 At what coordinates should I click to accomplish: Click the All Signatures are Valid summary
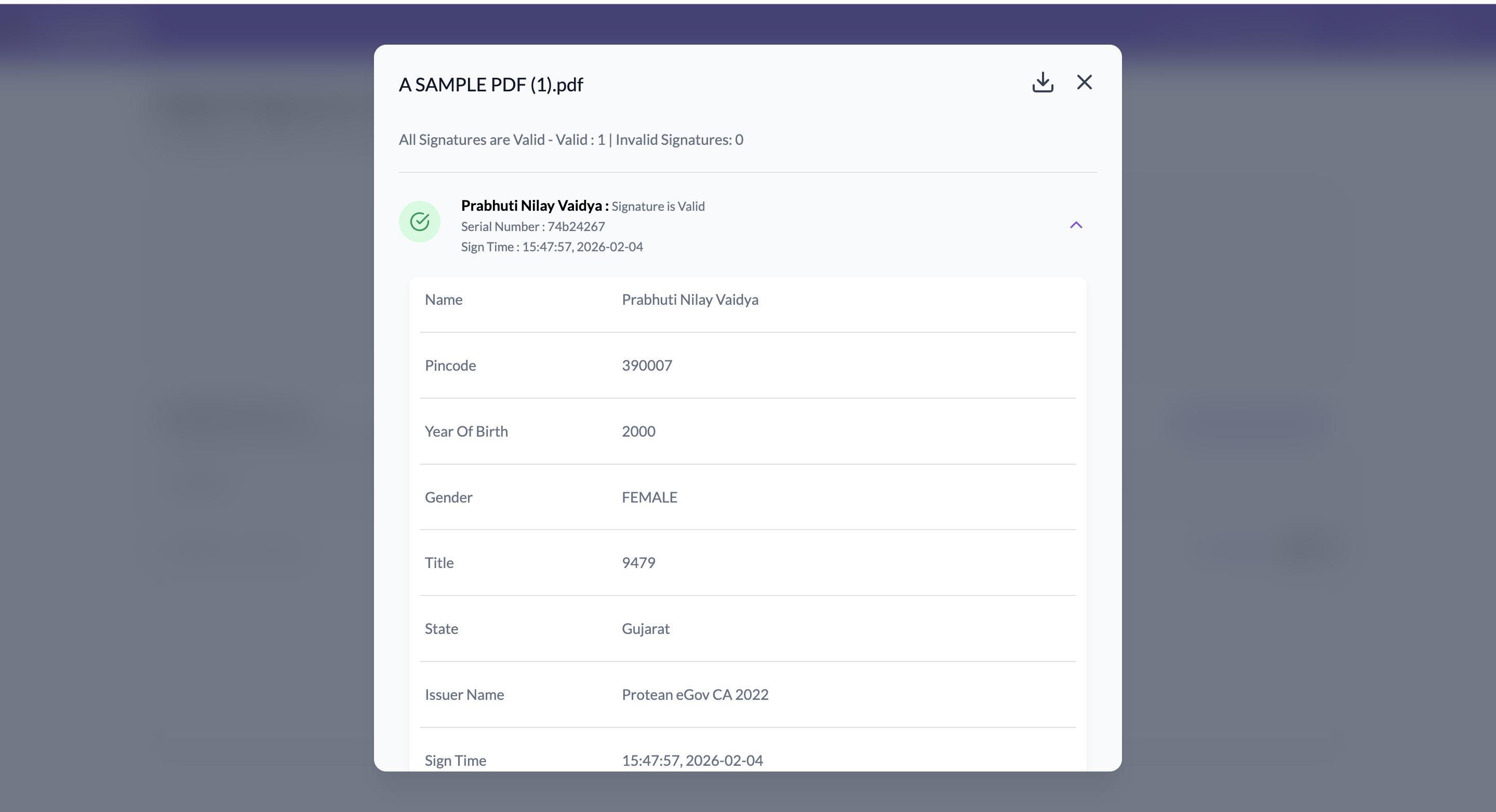coord(570,140)
